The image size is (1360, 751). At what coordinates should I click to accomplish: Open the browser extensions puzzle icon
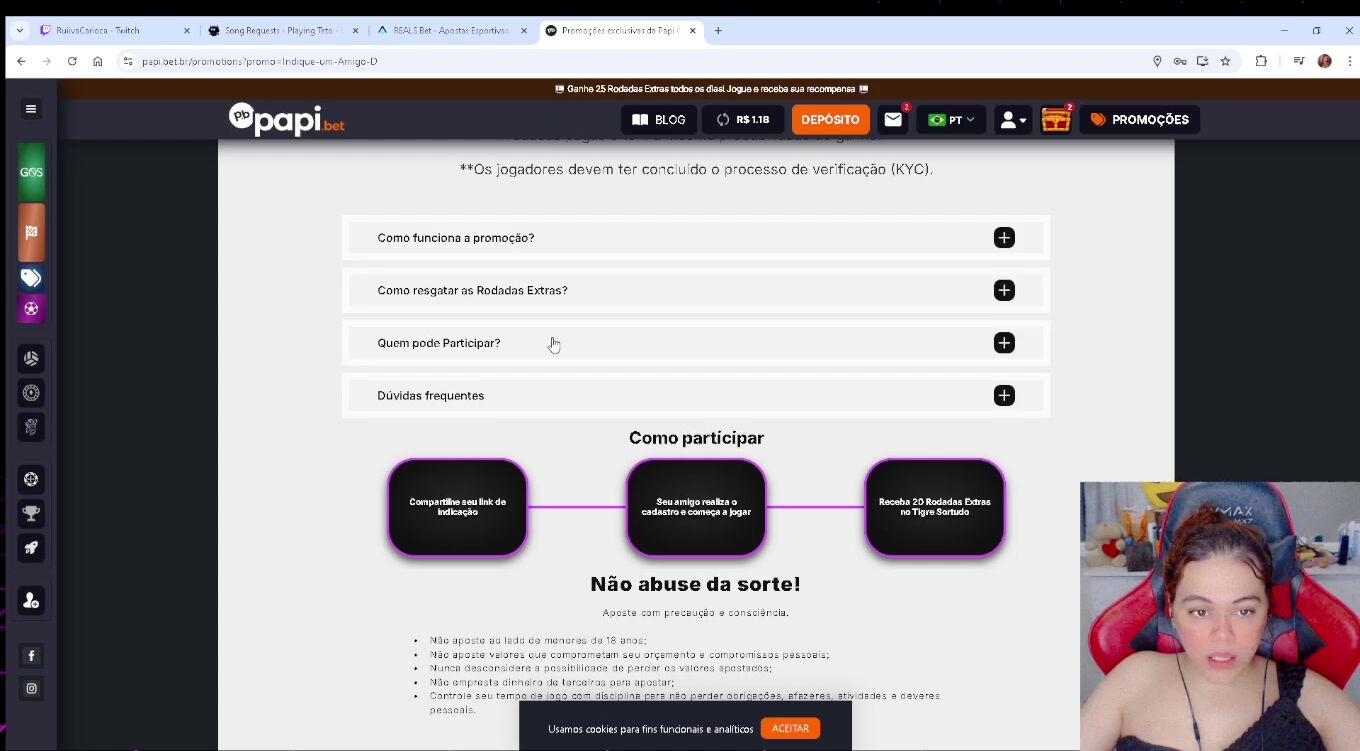coord(1261,61)
